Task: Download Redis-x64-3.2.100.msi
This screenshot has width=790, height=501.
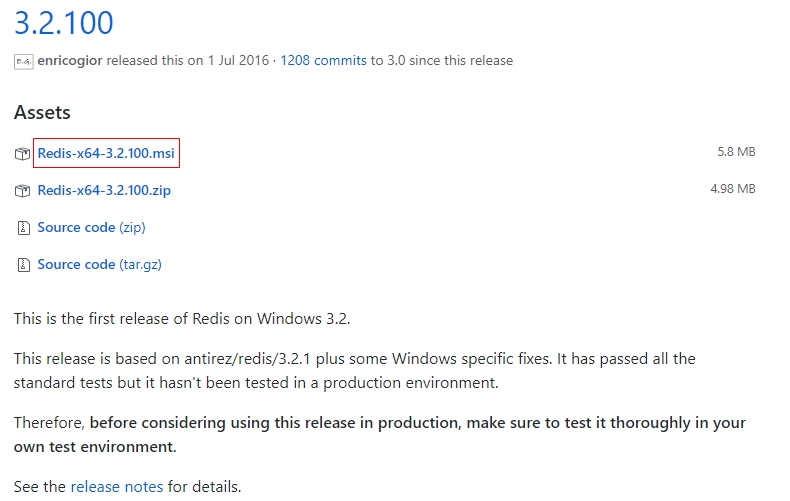Action: pyautogui.click(x=106, y=153)
